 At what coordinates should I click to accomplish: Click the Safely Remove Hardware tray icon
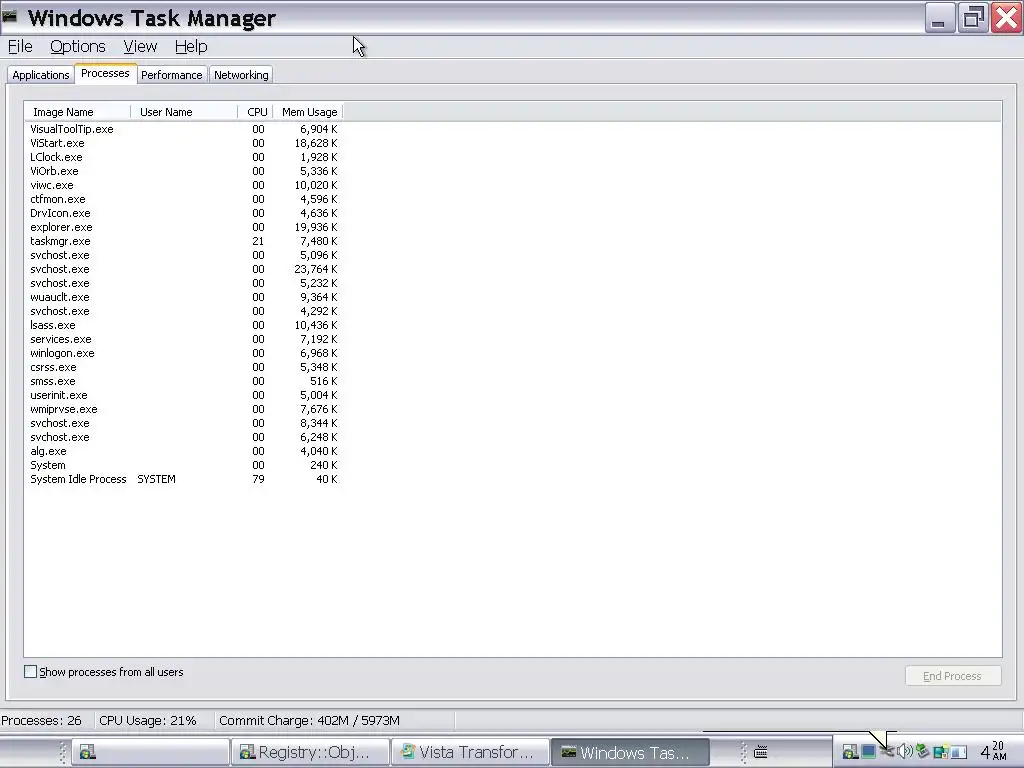pyautogui.click(x=922, y=751)
